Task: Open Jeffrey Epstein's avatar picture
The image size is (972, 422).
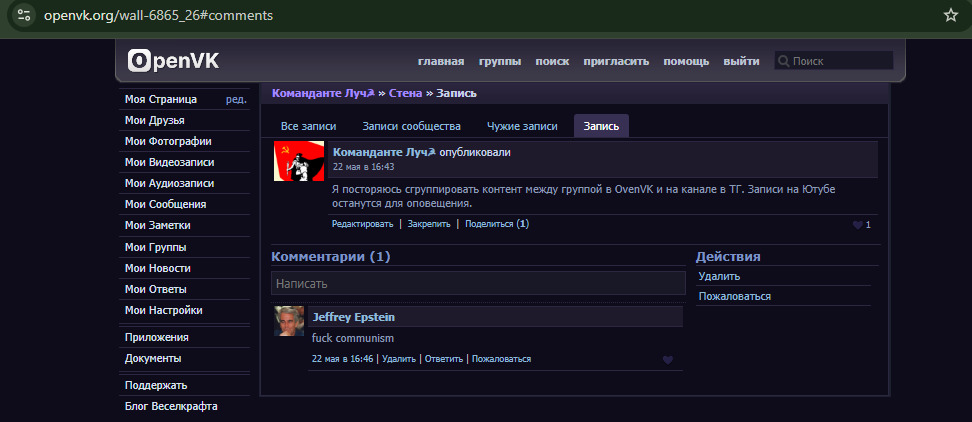Action: click(x=289, y=321)
